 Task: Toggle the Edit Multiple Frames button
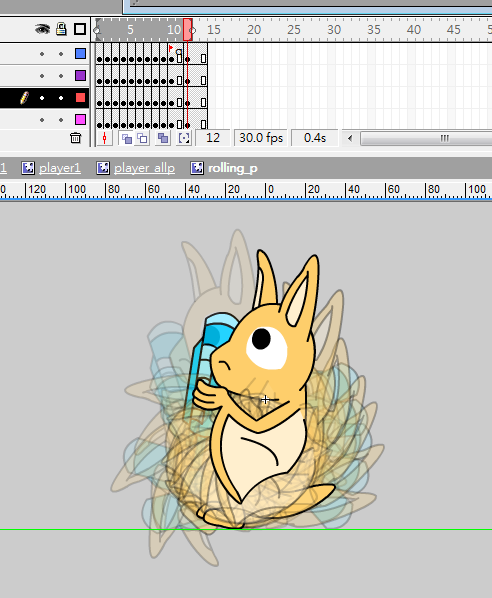click(x=163, y=138)
